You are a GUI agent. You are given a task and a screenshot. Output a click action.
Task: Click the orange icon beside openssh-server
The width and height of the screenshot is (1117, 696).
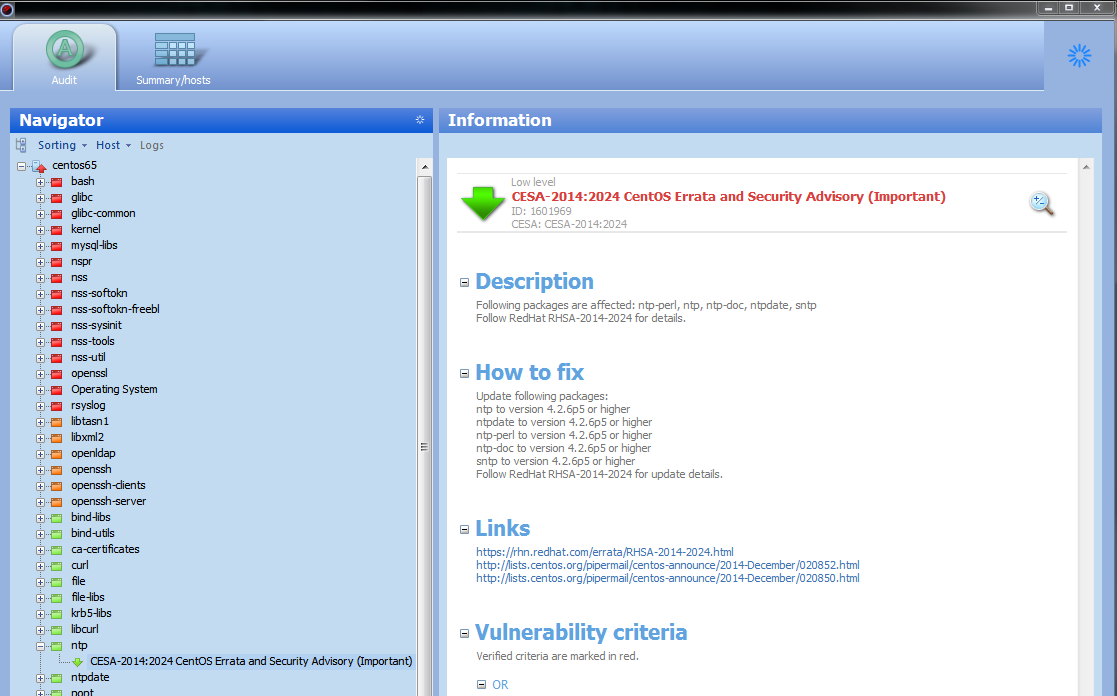coord(56,502)
